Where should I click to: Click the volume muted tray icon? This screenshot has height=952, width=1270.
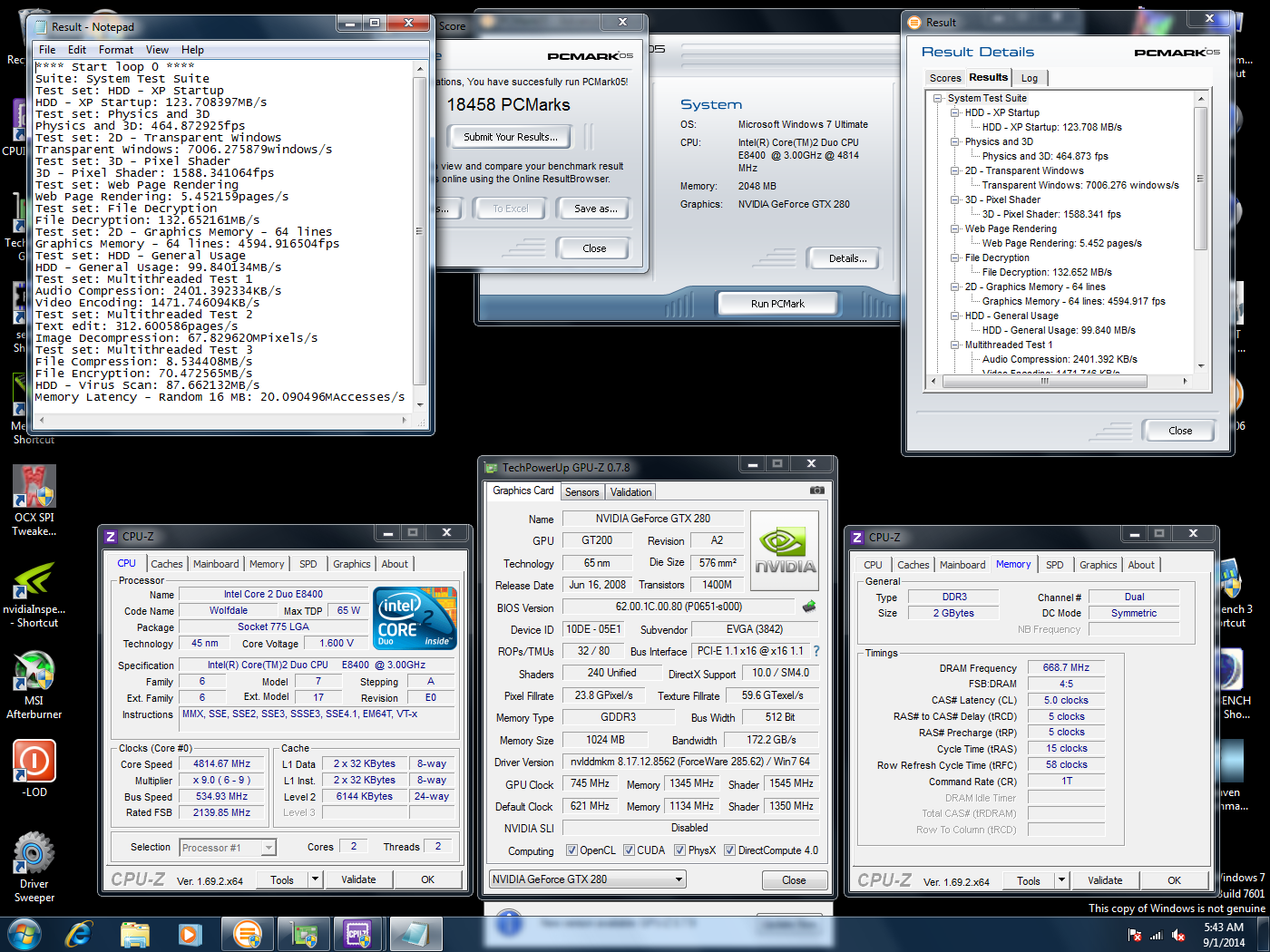(1178, 935)
